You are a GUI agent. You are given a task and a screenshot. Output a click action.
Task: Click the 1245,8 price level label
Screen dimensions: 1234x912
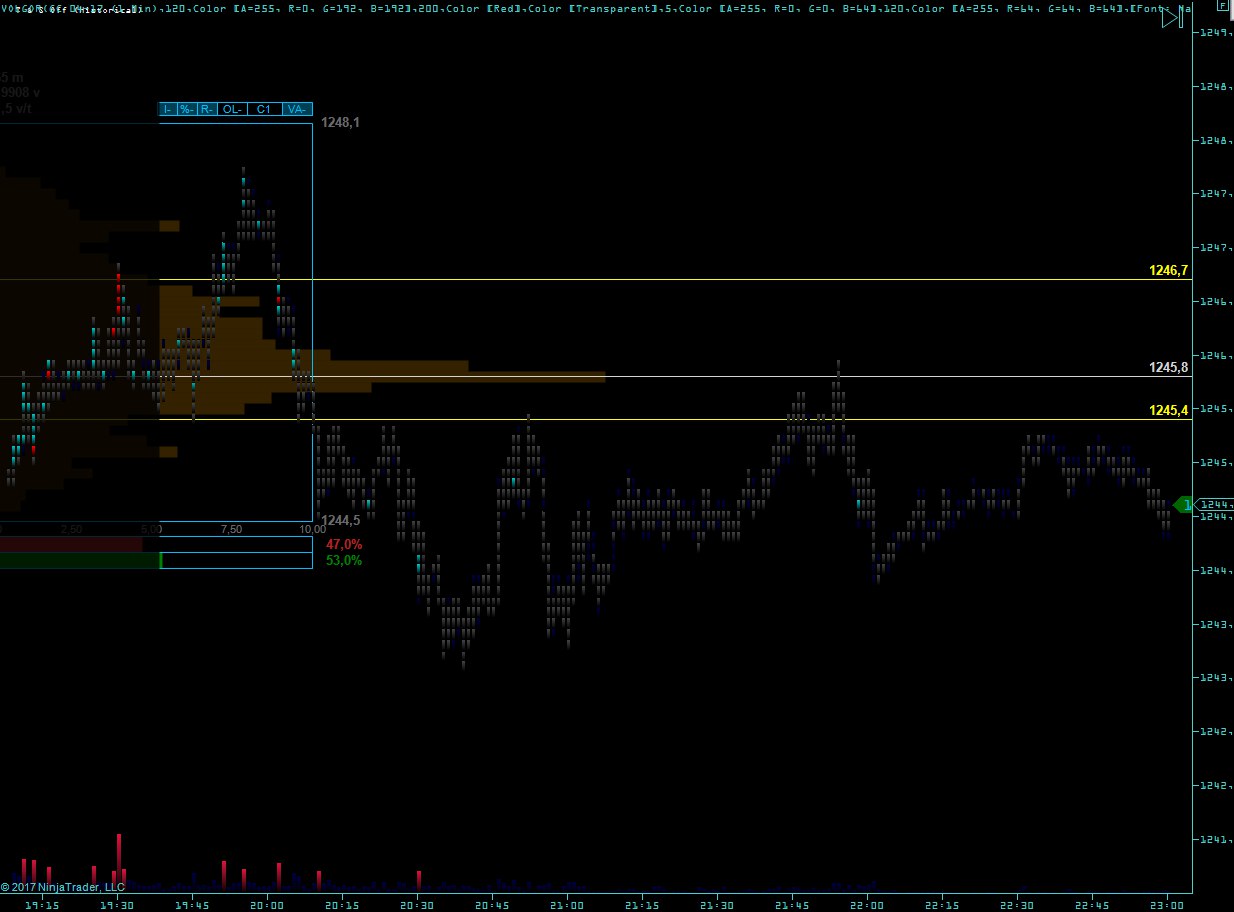point(1168,368)
